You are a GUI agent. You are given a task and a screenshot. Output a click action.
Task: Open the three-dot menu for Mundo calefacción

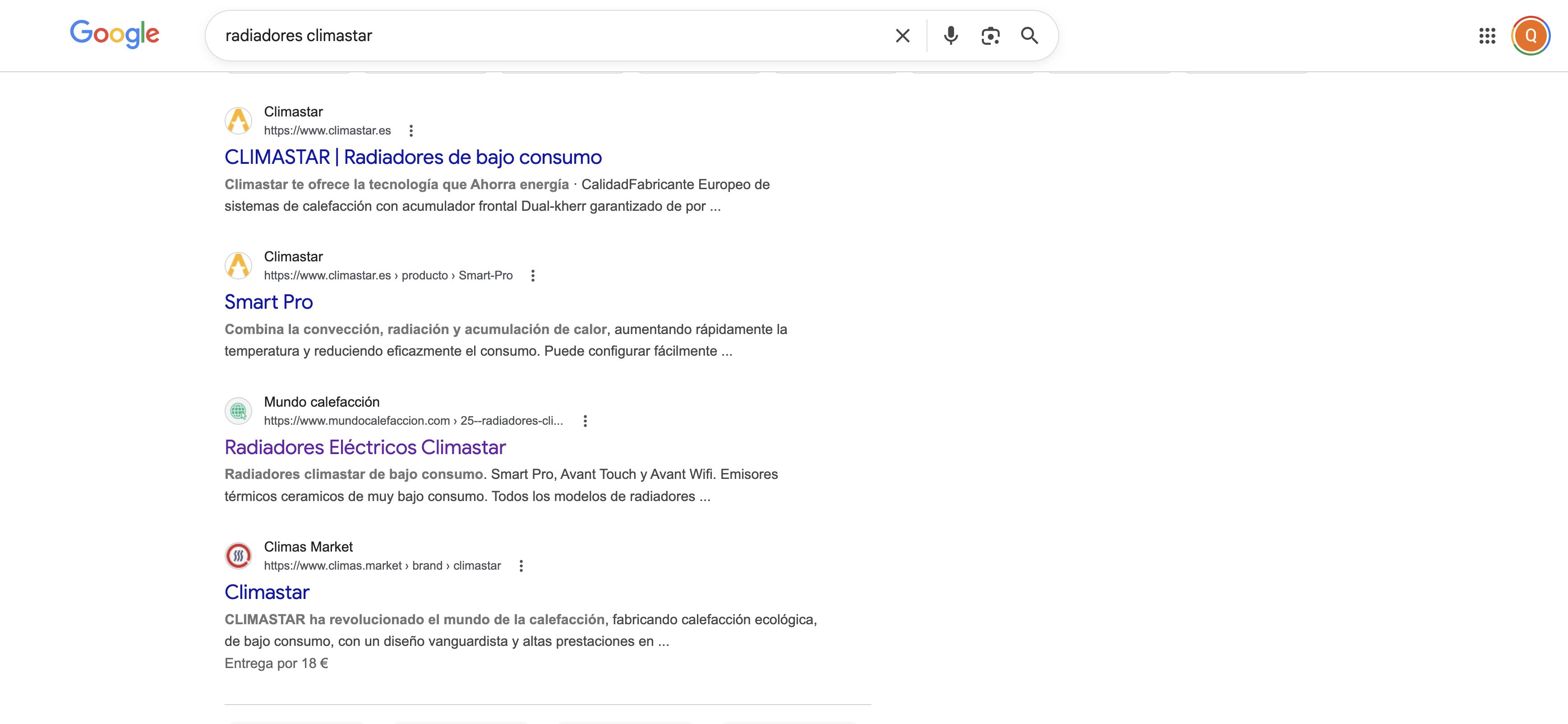[585, 421]
